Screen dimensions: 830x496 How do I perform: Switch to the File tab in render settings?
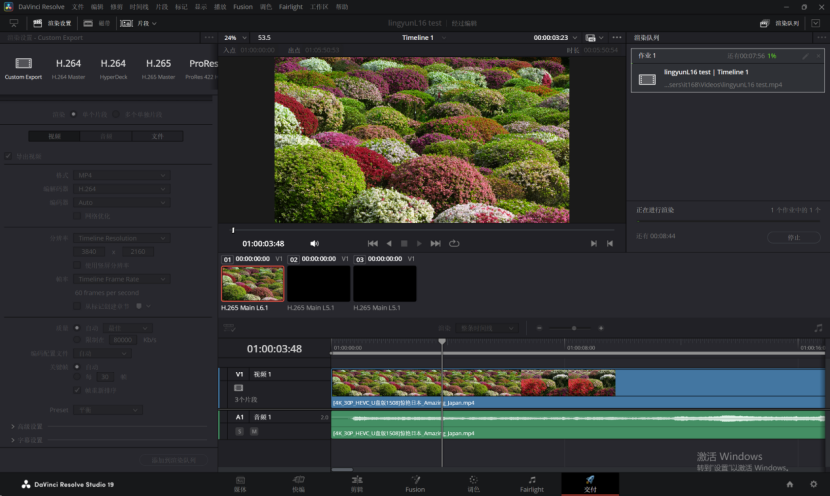(x=158, y=136)
